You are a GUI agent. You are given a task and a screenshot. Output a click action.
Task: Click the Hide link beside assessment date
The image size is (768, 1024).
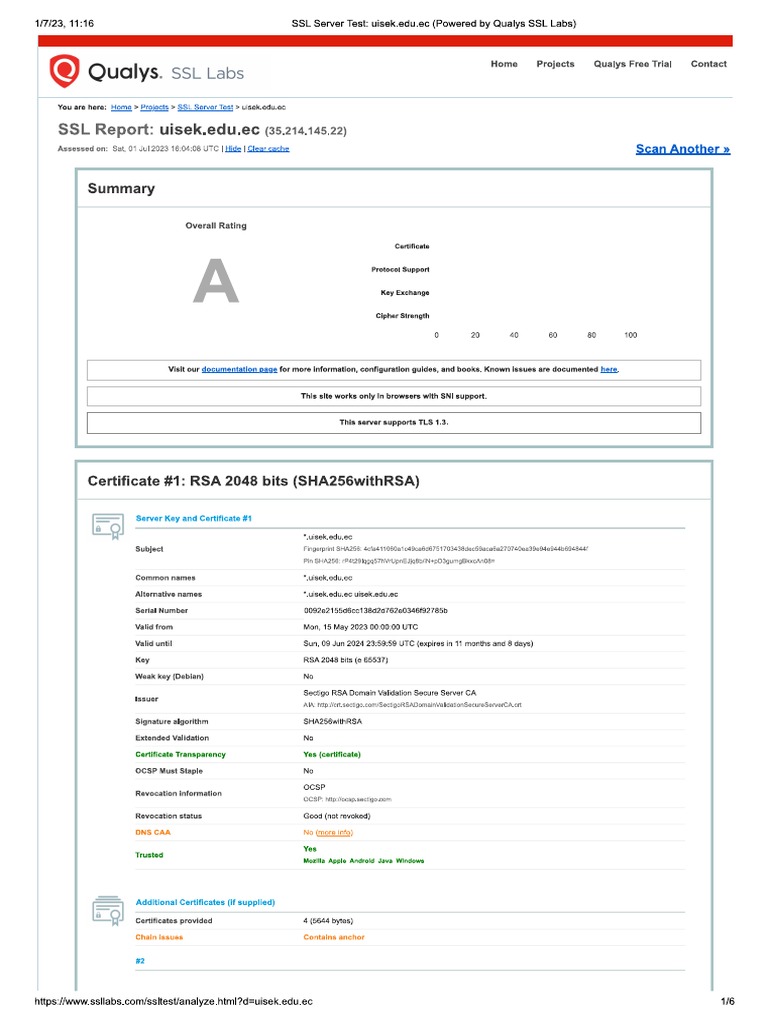coord(233,148)
